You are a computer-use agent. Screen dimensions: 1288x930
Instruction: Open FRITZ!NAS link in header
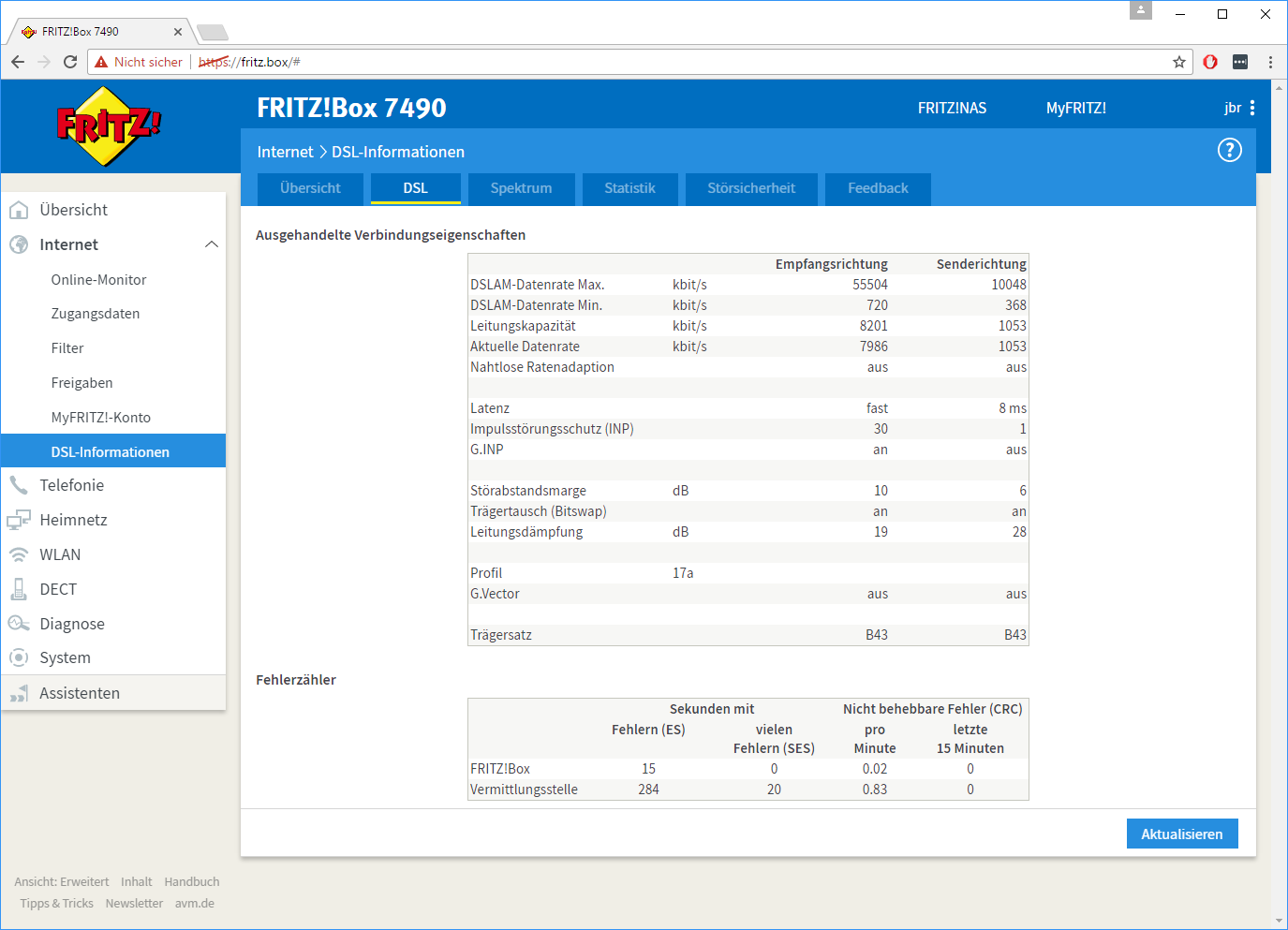click(x=952, y=108)
